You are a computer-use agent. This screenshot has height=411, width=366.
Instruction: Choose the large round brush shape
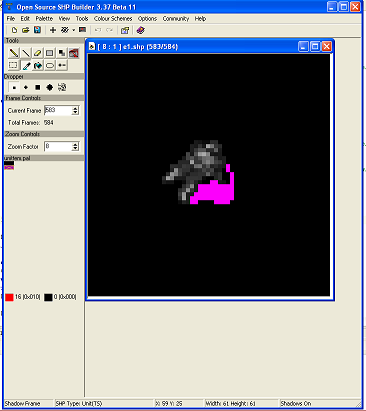click(x=50, y=88)
